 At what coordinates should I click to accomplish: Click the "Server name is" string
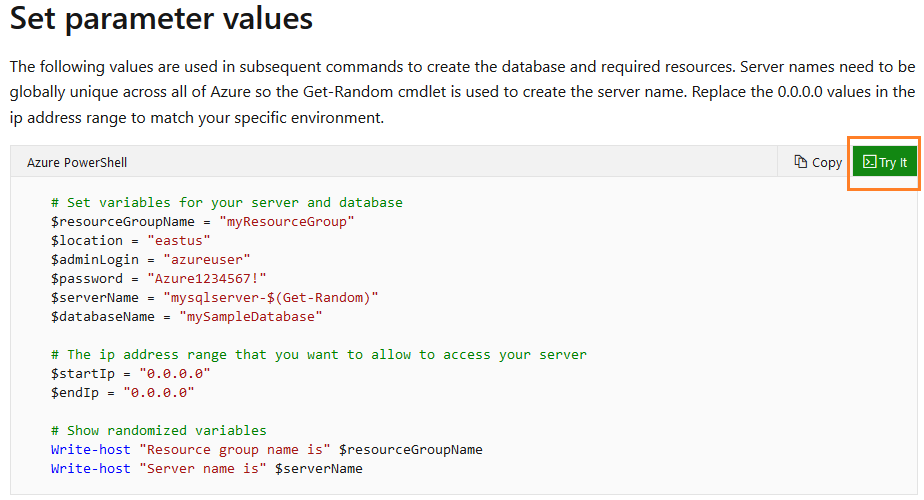198,469
